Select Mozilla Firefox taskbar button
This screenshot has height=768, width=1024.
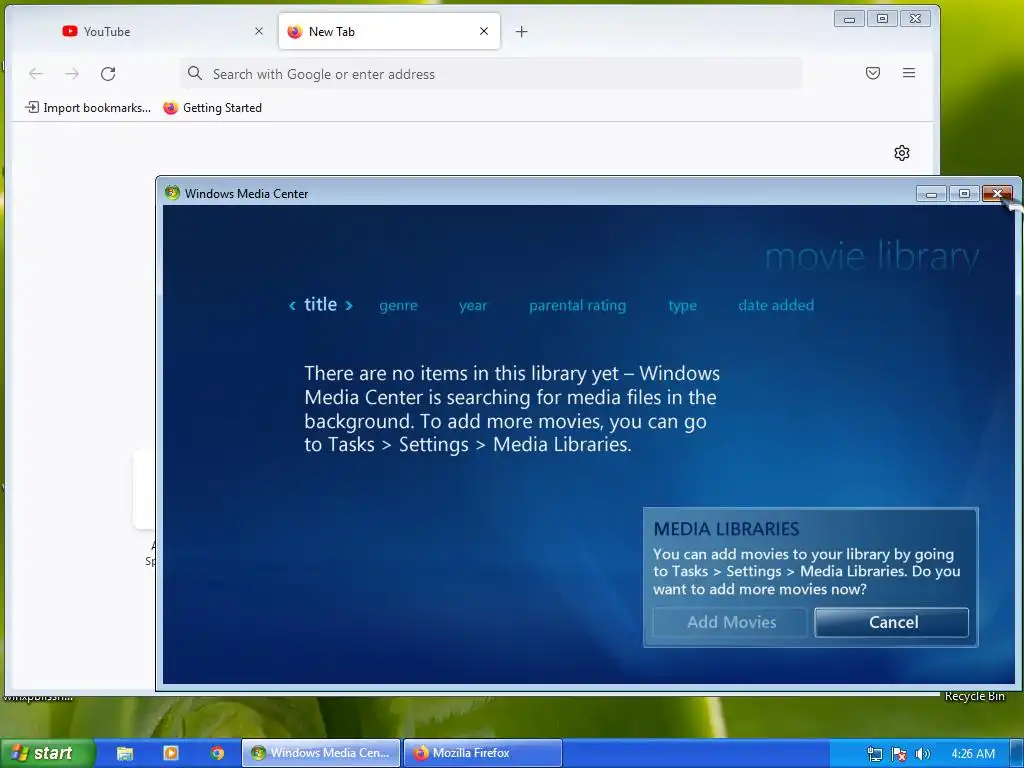click(x=483, y=753)
